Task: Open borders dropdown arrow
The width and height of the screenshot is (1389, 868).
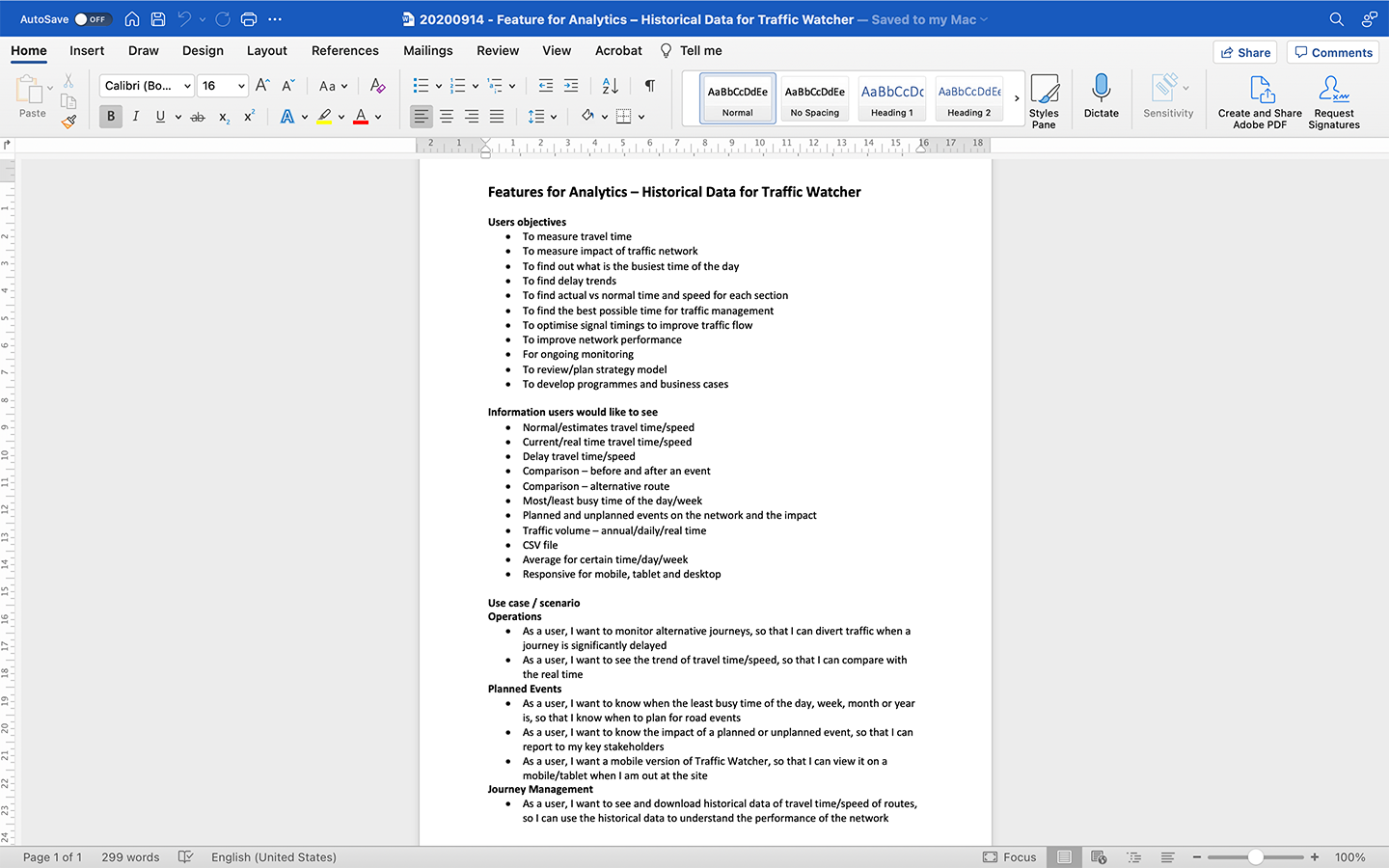Action: [x=641, y=117]
